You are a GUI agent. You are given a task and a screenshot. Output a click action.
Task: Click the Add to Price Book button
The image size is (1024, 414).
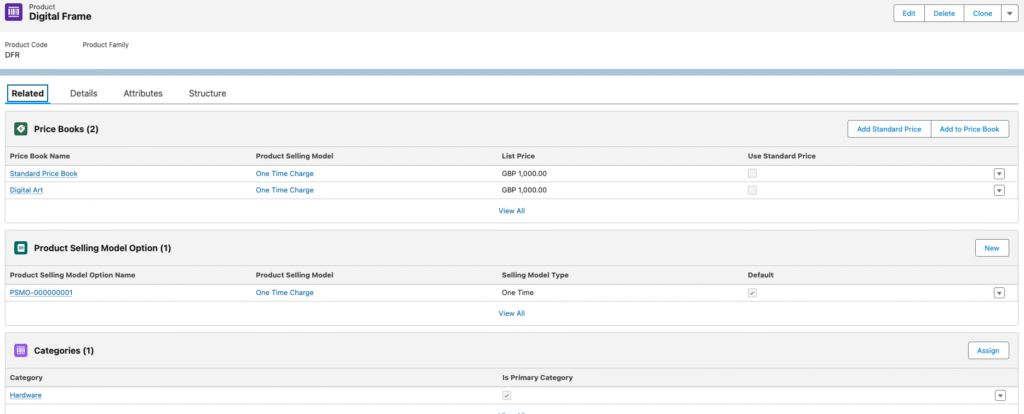click(969, 129)
